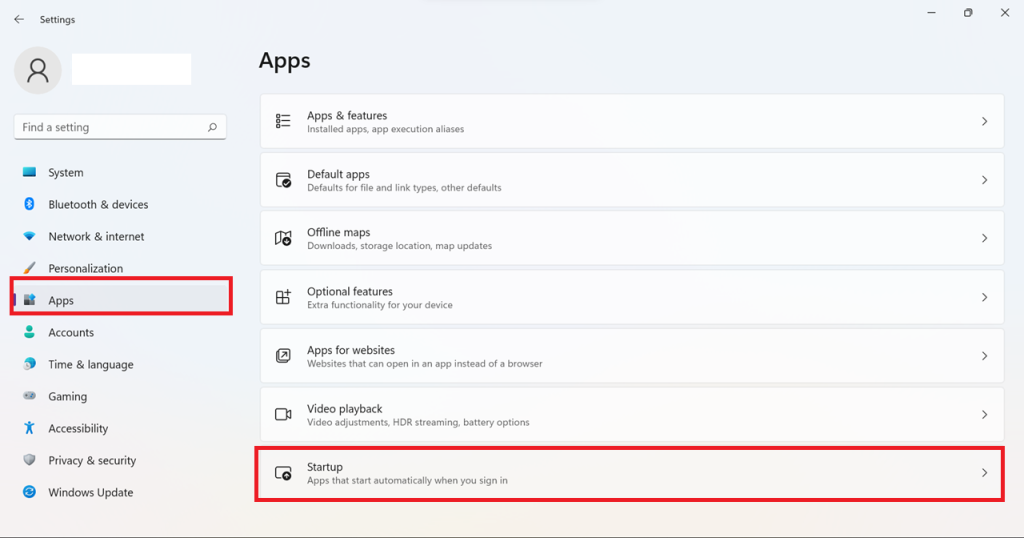Click the search magnifier icon
Image resolution: width=1024 pixels, height=538 pixels.
pos(212,127)
